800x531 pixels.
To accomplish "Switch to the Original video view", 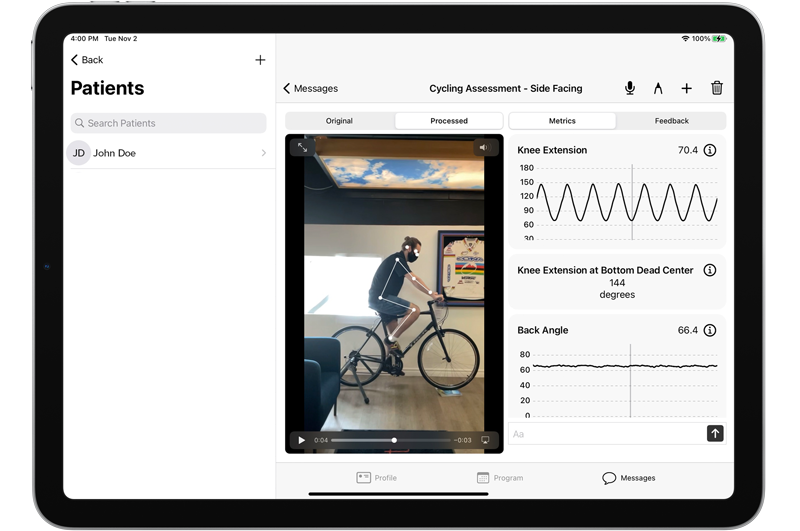I will coord(339,121).
